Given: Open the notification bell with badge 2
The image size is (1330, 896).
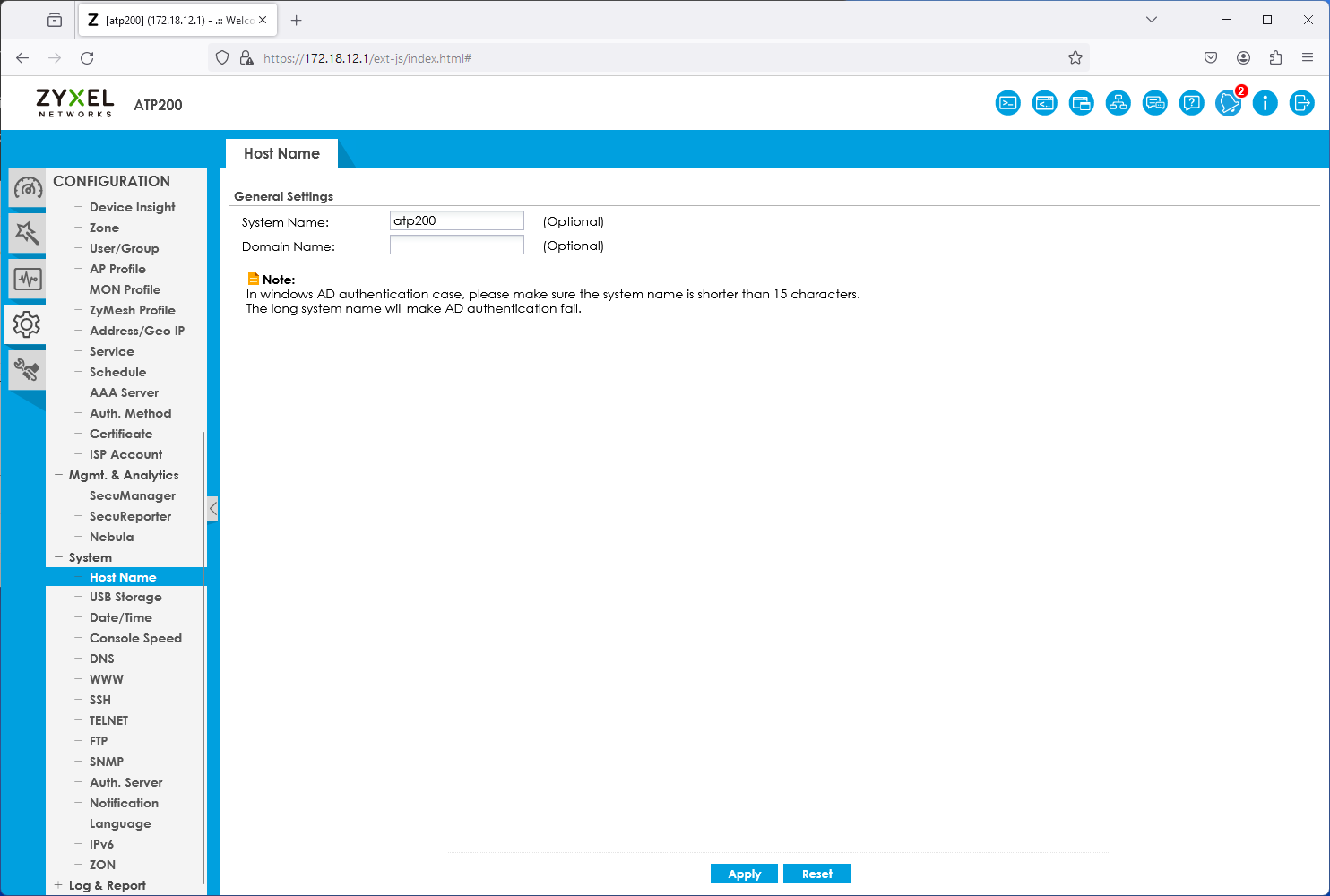Looking at the screenshot, I should (1229, 103).
